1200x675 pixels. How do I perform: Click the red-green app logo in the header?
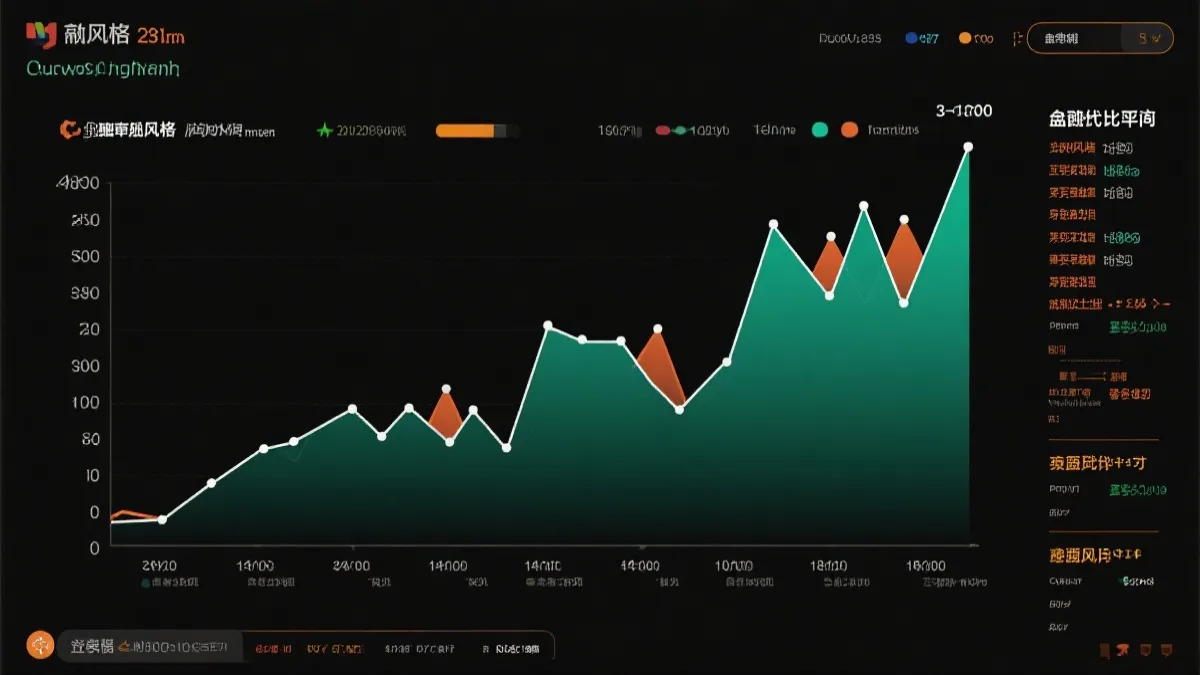coord(41,36)
